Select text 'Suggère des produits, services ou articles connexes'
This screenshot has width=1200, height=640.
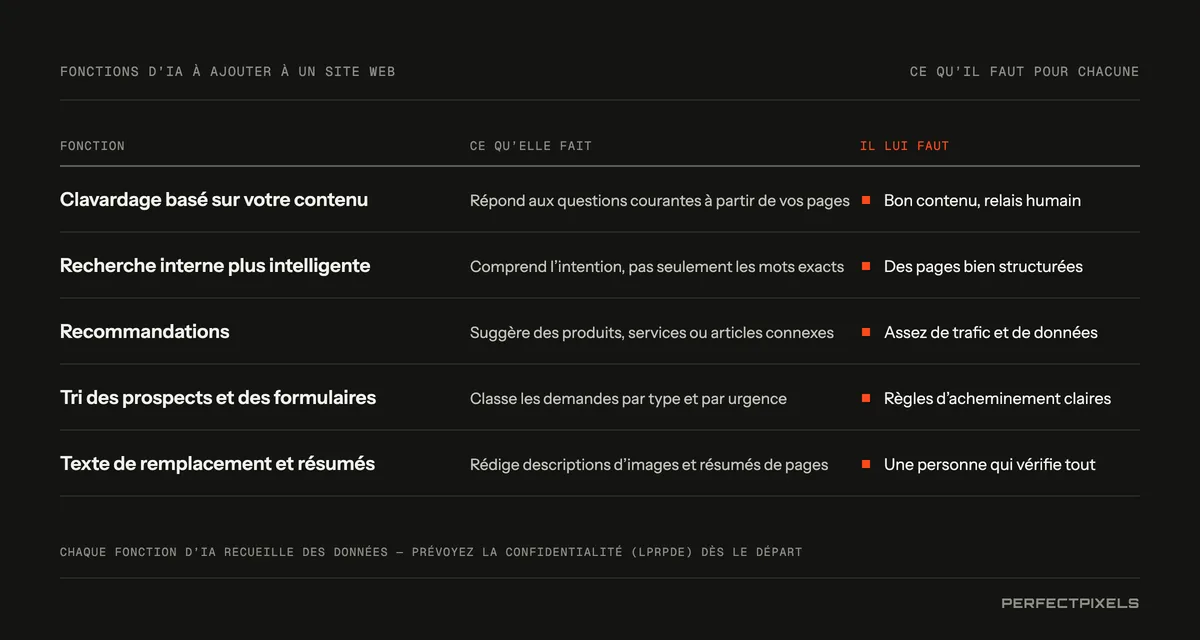coord(652,333)
